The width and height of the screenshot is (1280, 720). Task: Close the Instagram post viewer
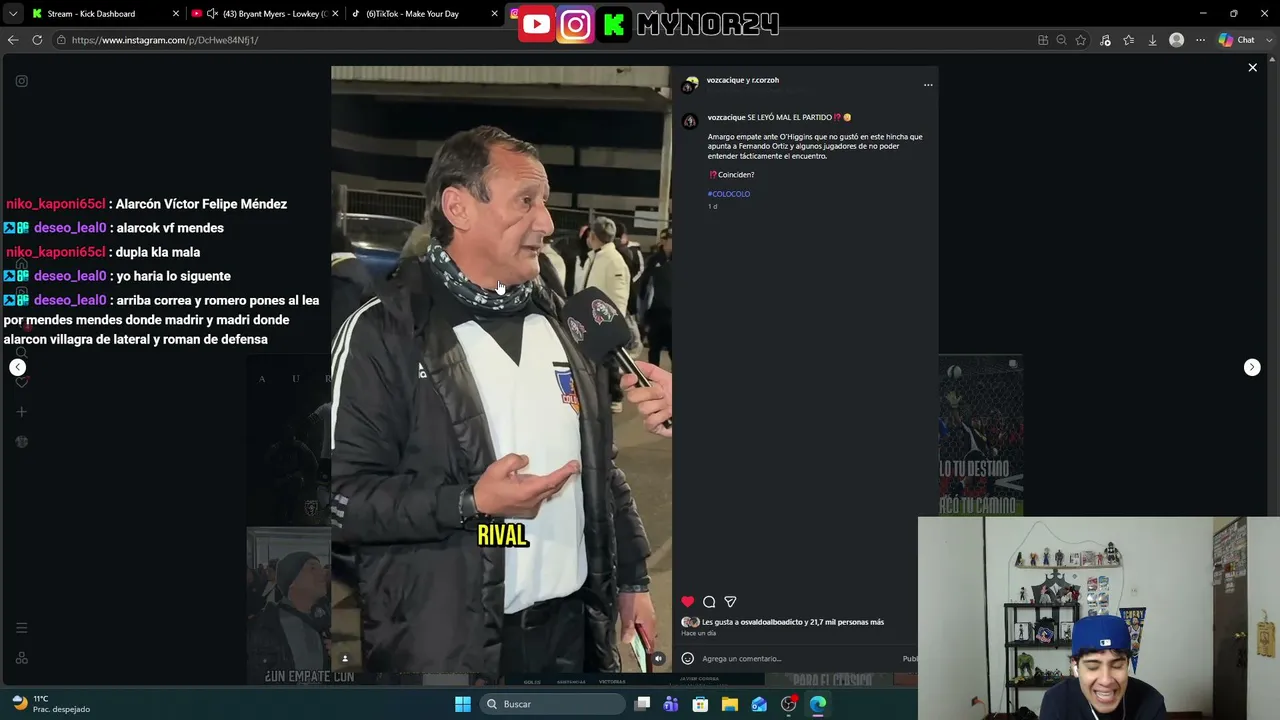click(x=1252, y=68)
